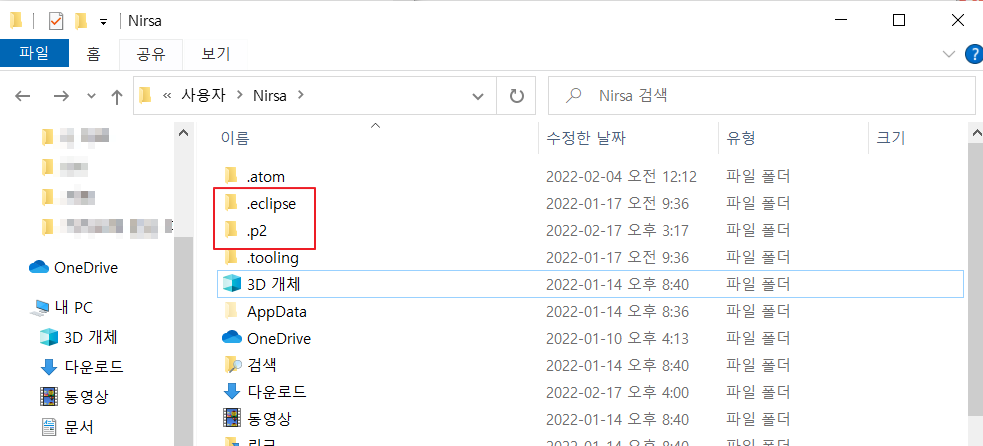Viewport: 983px width, 446px height.
Task: Sort by the 유형 column header
Action: point(740,137)
